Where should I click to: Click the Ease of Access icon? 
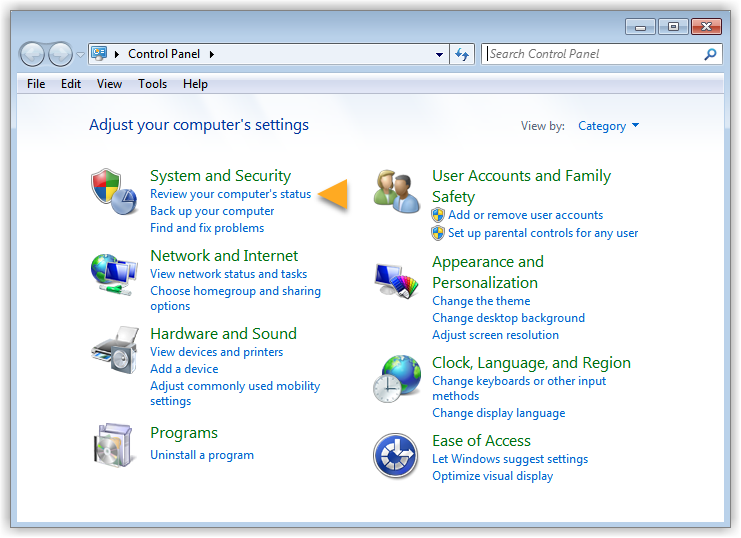(x=395, y=456)
